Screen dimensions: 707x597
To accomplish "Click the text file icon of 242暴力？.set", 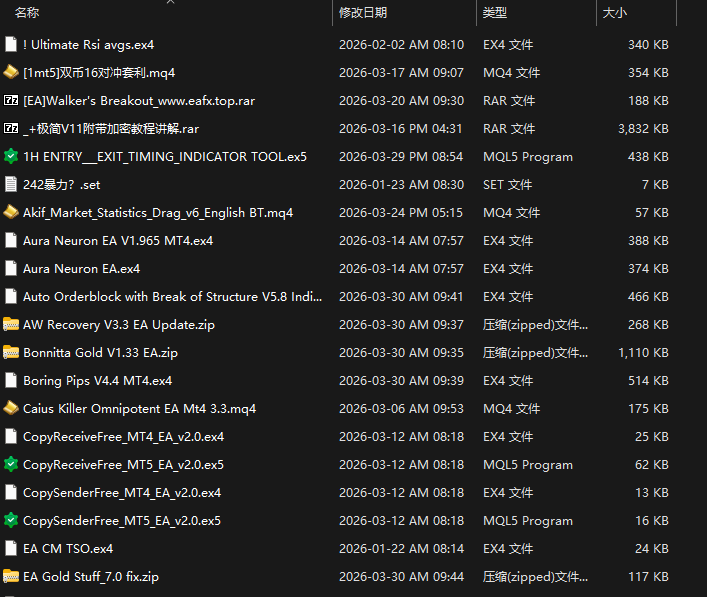I will (11, 184).
